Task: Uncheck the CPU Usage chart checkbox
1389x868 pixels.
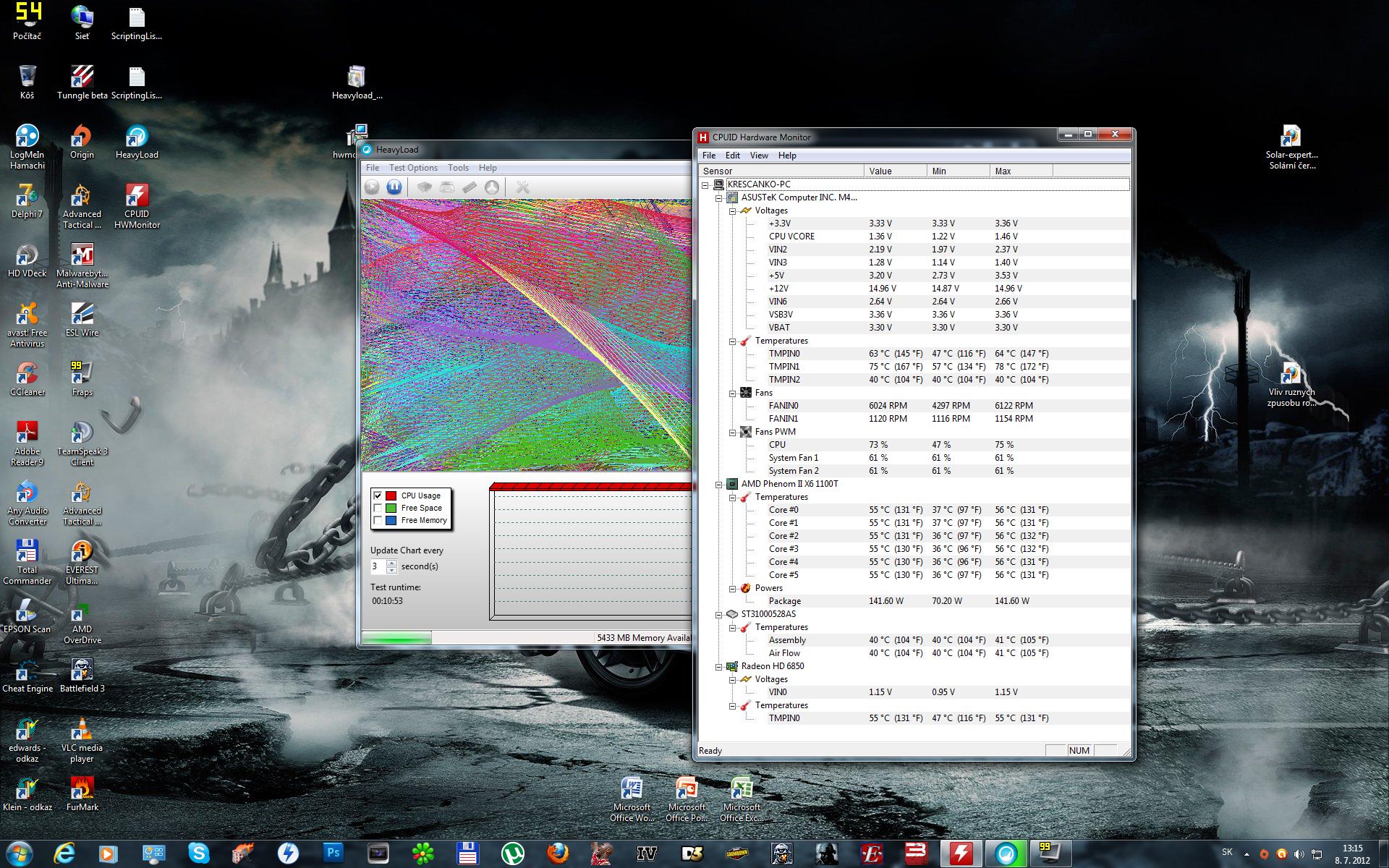Action: click(378, 495)
